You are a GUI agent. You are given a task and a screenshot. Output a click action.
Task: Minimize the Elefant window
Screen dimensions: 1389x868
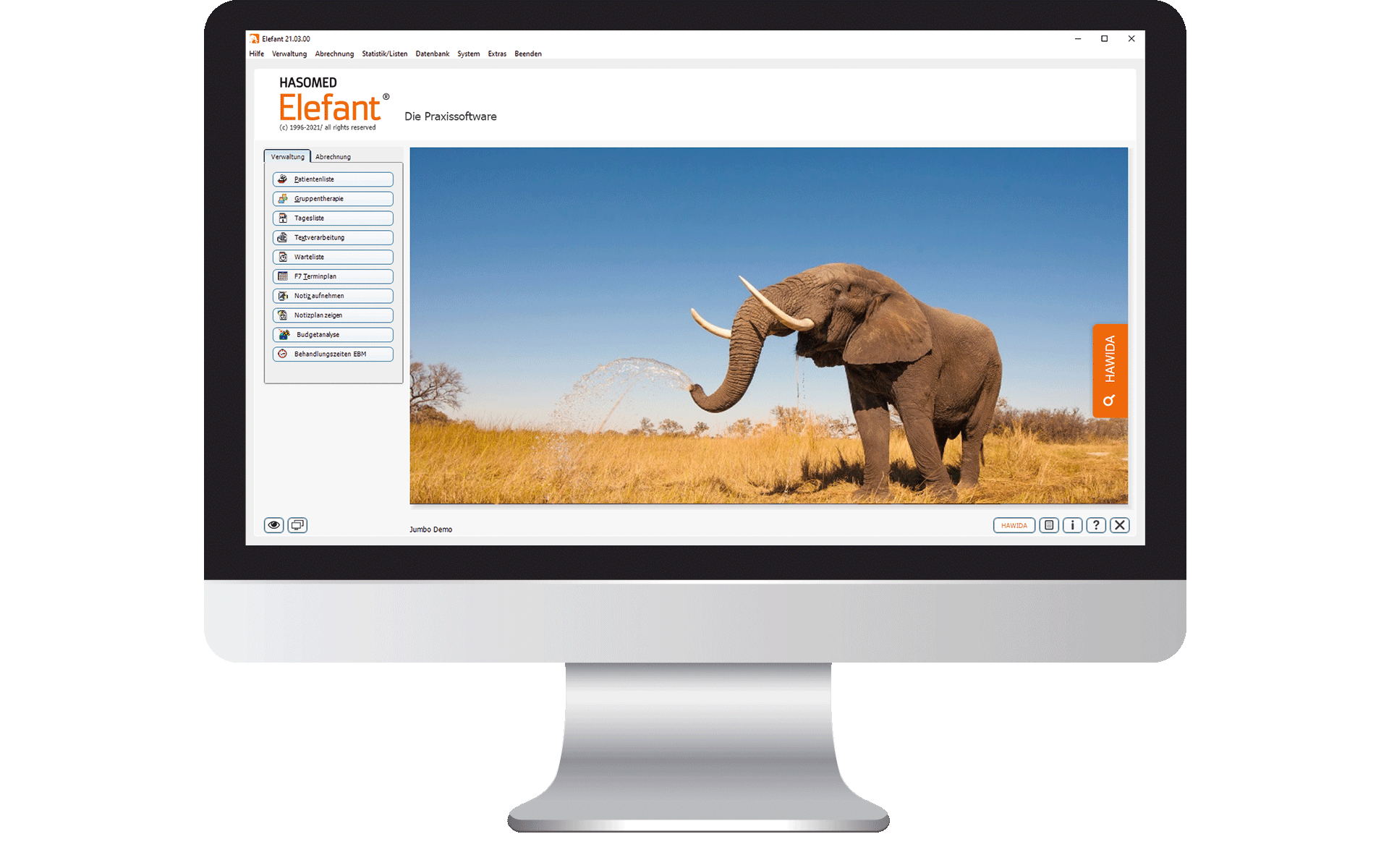pyautogui.click(x=1078, y=39)
